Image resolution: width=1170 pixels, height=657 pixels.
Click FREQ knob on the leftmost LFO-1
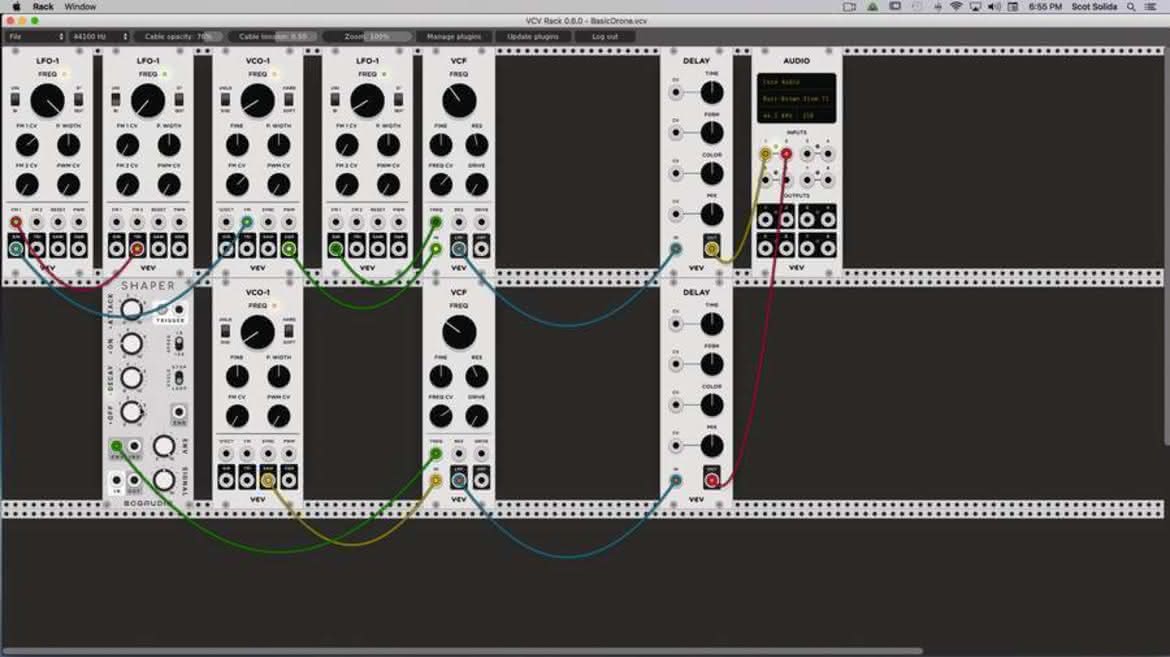coord(47,101)
